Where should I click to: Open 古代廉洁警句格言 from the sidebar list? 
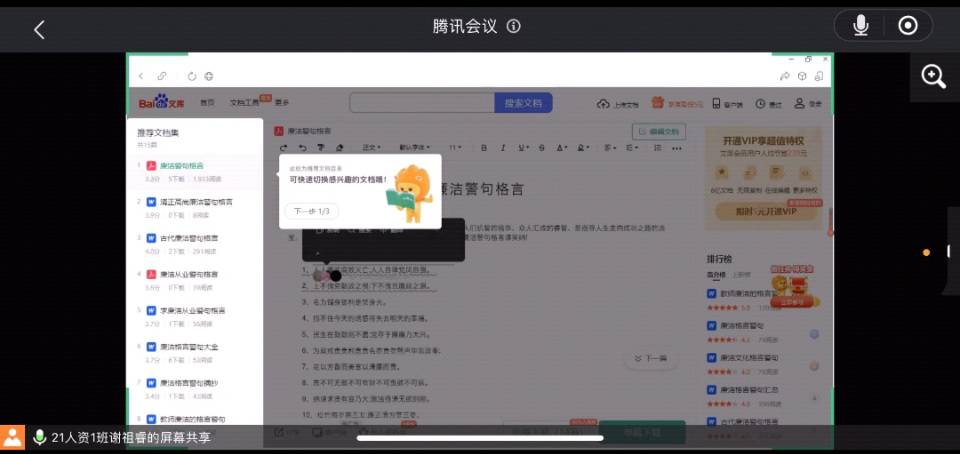coord(188,238)
